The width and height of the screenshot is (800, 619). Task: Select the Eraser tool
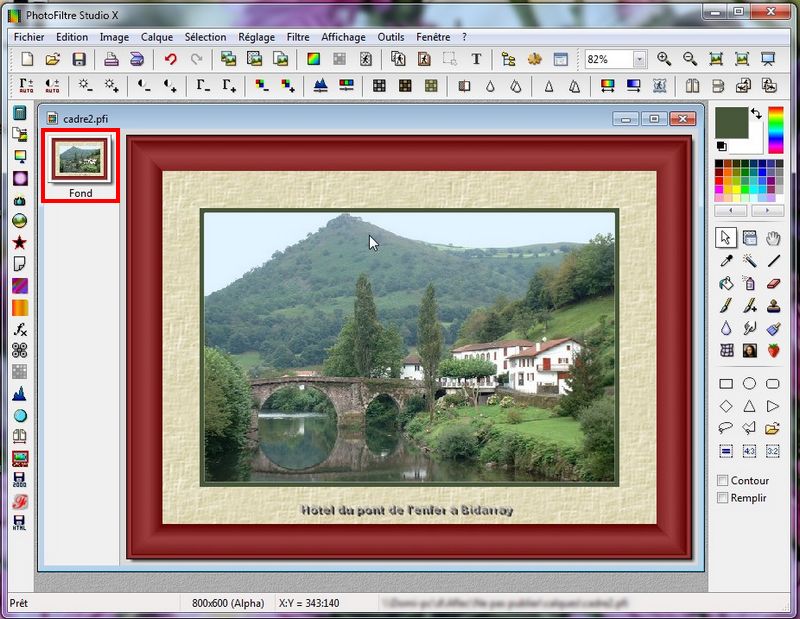pos(773,283)
